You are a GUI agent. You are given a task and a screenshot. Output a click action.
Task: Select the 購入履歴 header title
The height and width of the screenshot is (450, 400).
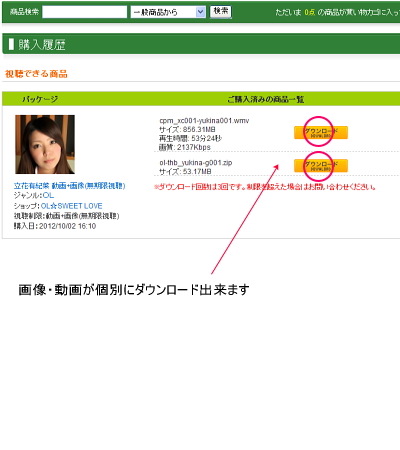(x=42, y=44)
